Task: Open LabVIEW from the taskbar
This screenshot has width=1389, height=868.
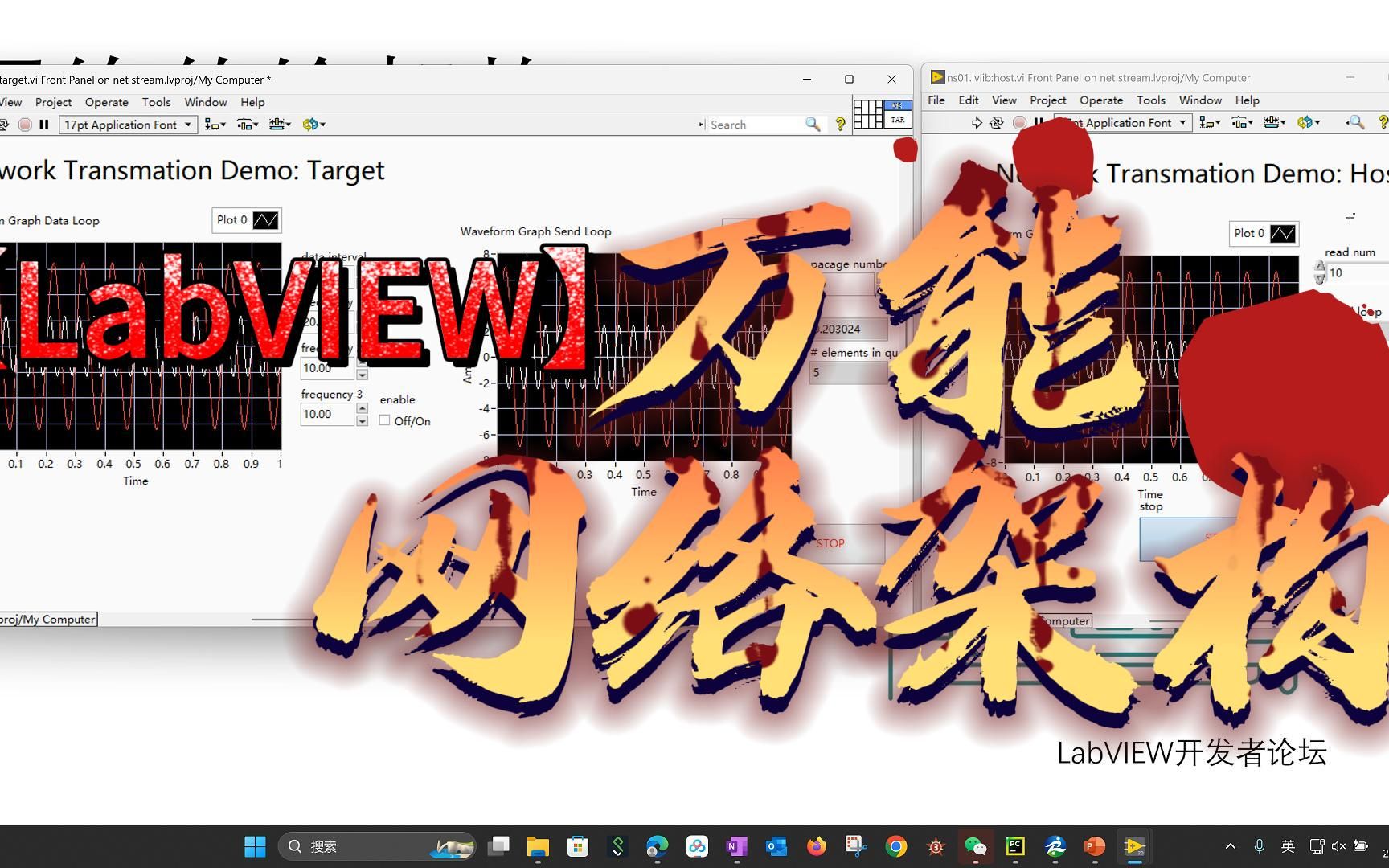Action: point(1134,846)
